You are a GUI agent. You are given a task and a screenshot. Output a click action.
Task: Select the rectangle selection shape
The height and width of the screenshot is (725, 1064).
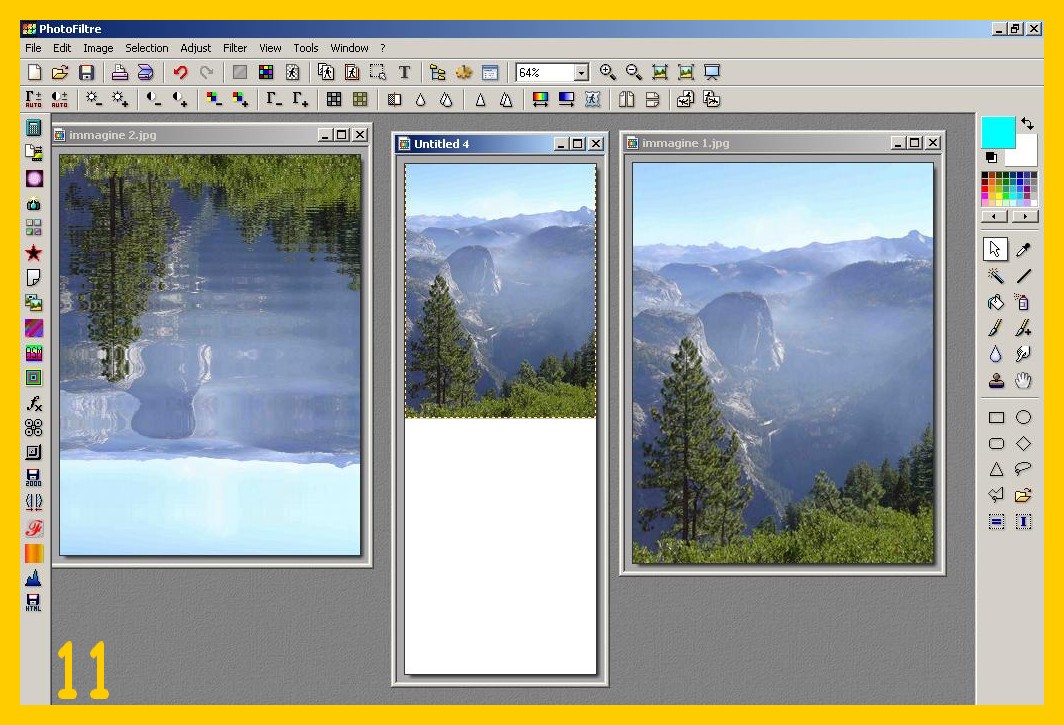(x=996, y=417)
